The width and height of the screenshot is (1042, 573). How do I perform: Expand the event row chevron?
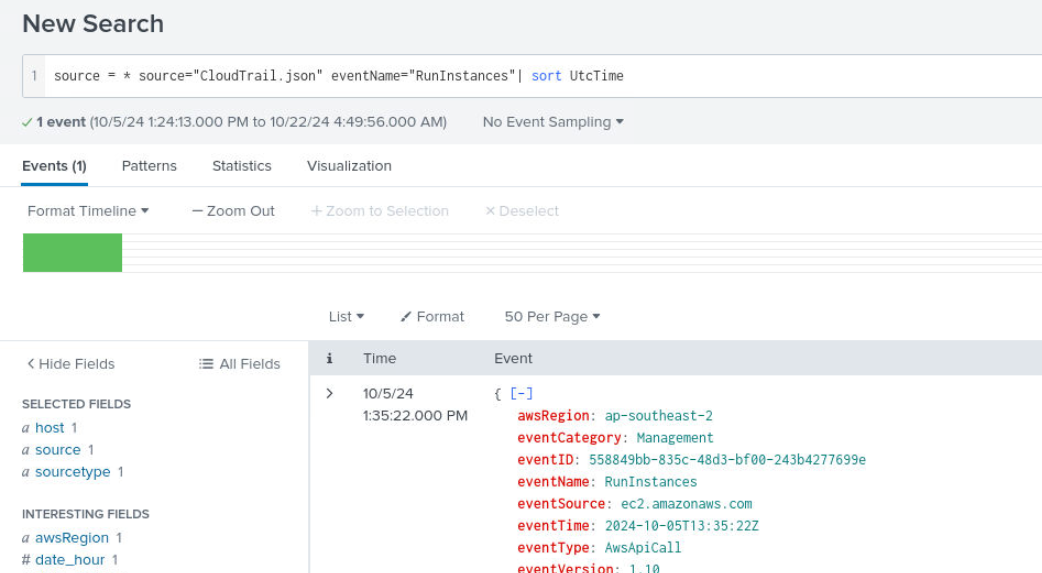[x=329, y=394]
